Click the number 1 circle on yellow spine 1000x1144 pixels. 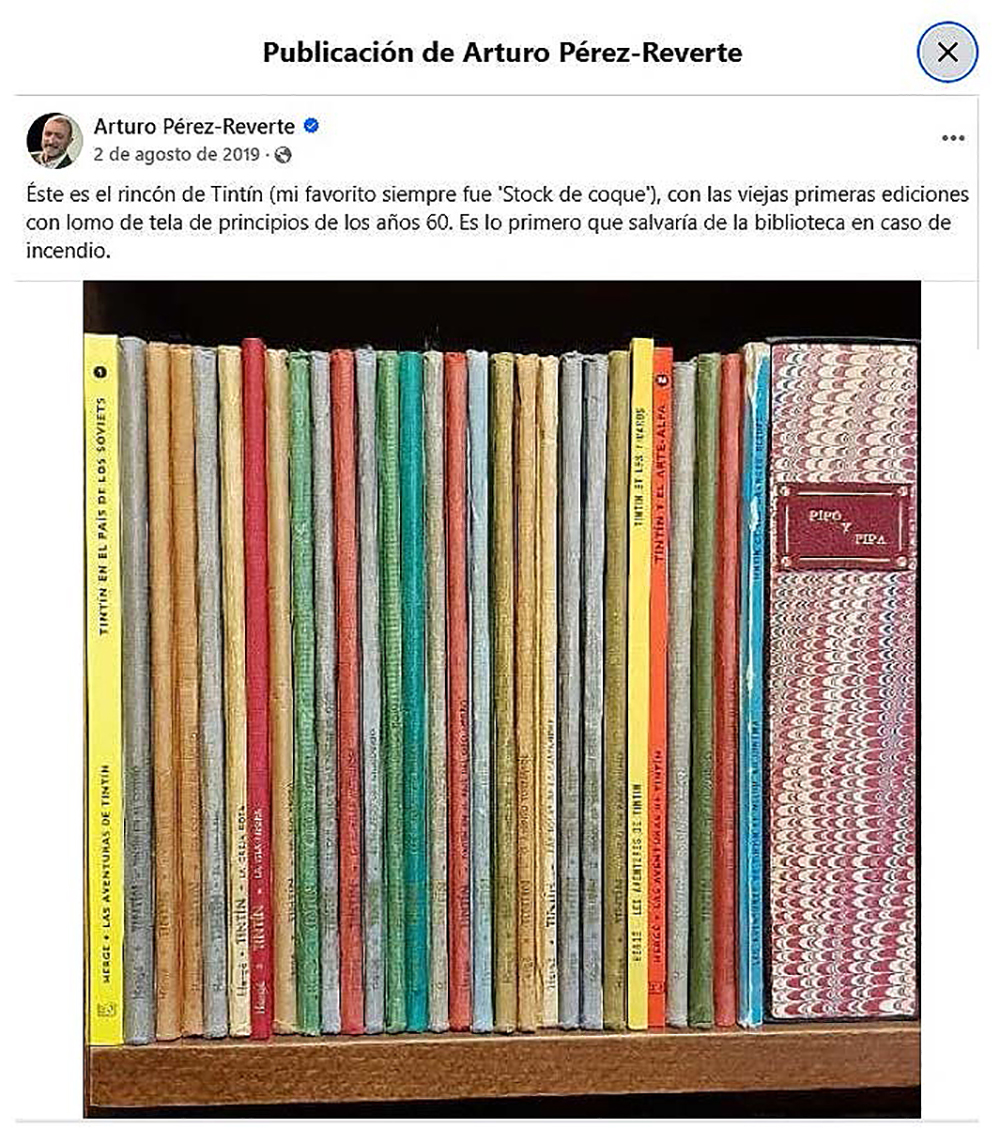coord(100,372)
